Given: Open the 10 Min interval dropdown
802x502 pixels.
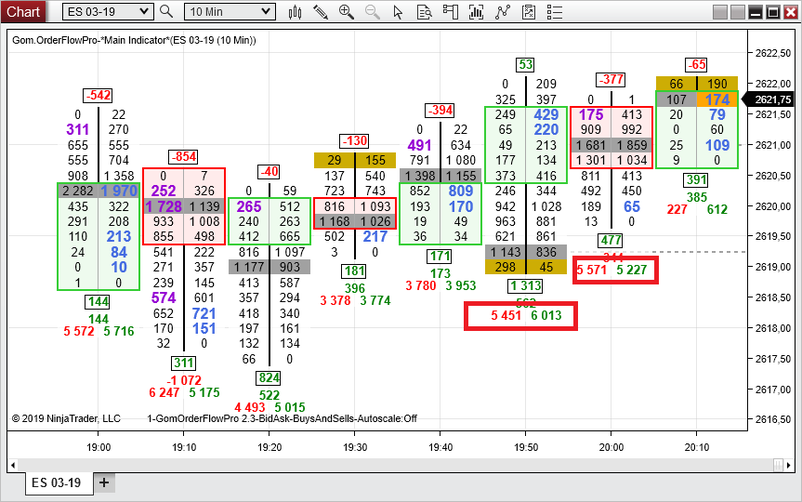Looking at the screenshot, I should point(230,12).
